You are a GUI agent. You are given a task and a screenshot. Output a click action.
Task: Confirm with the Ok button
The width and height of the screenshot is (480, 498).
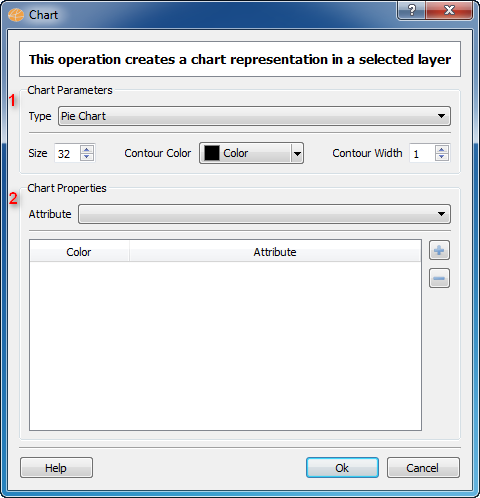pos(342,468)
